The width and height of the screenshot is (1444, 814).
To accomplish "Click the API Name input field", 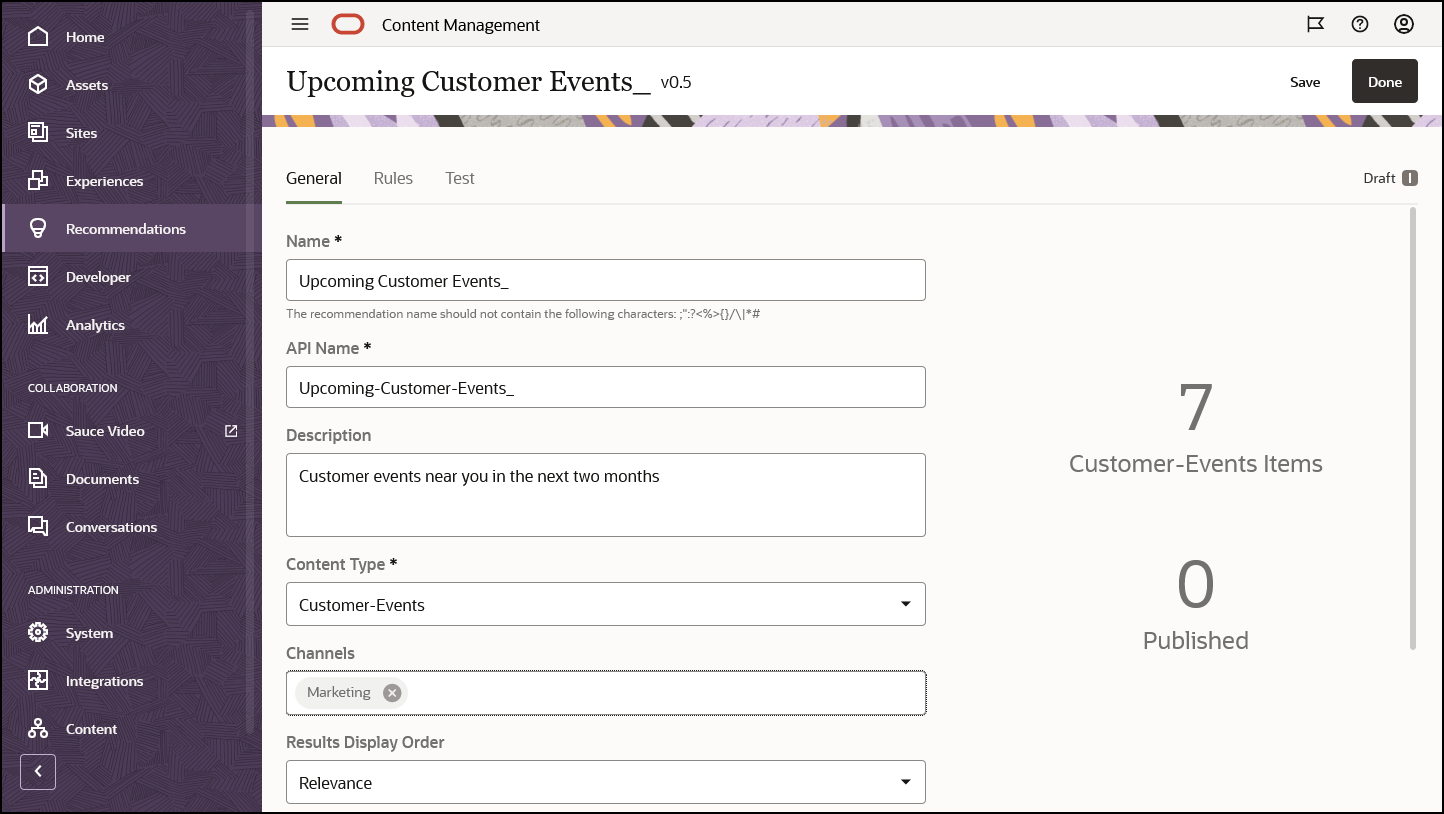I will [x=605, y=388].
